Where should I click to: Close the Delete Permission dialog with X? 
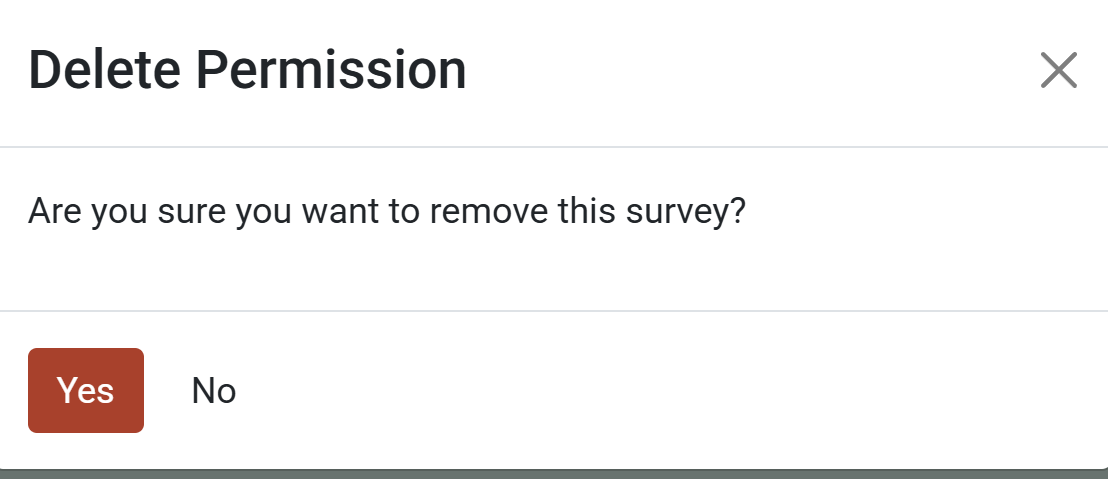[1058, 71]
